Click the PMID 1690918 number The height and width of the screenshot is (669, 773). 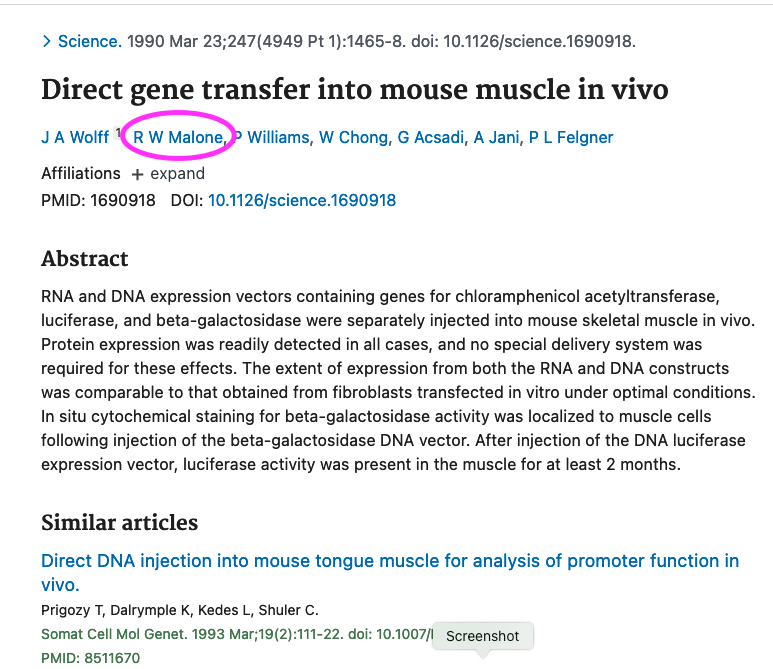123,200
